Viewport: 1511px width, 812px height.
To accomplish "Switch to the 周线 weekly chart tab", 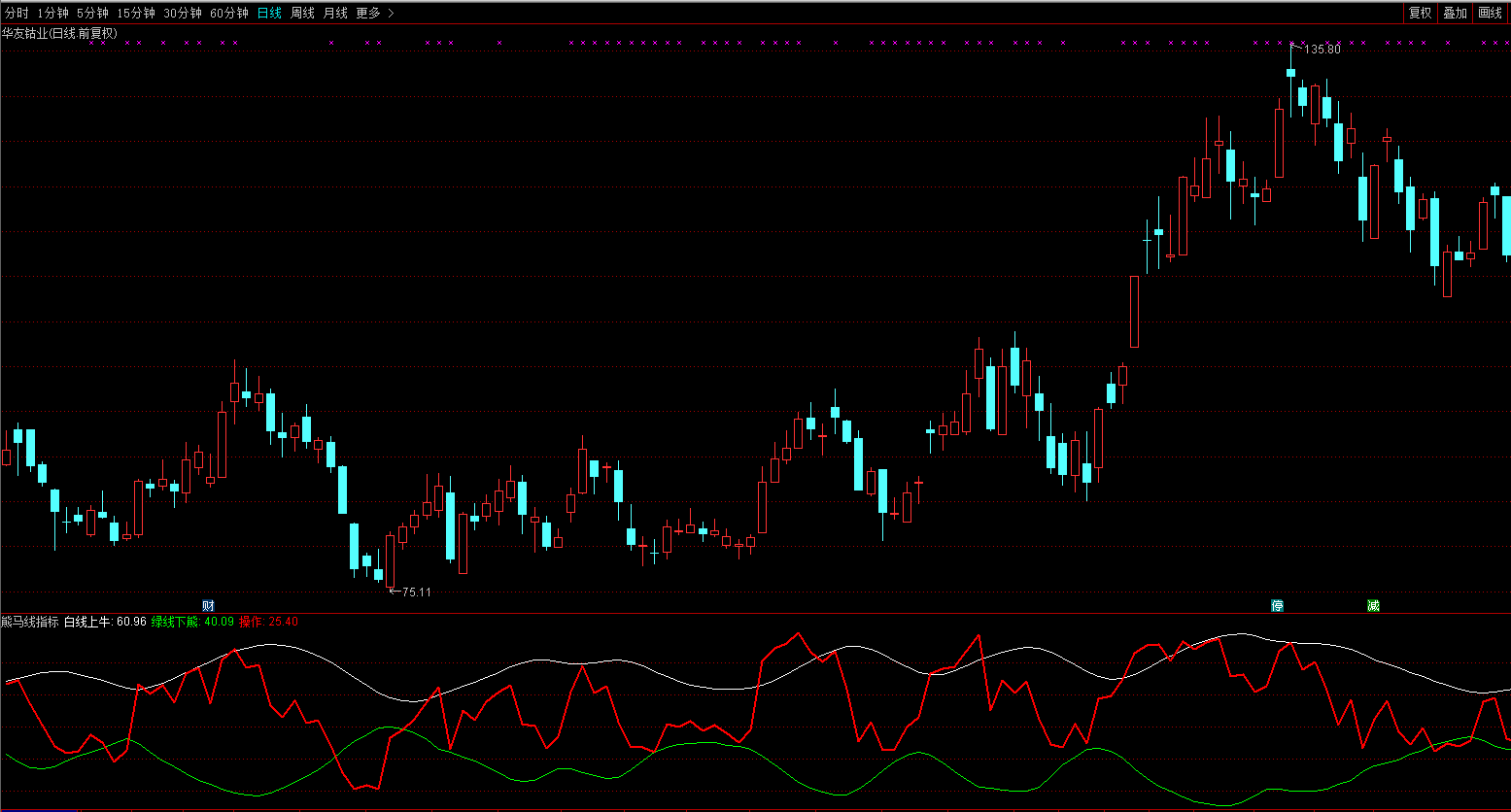I will point(302,13).
